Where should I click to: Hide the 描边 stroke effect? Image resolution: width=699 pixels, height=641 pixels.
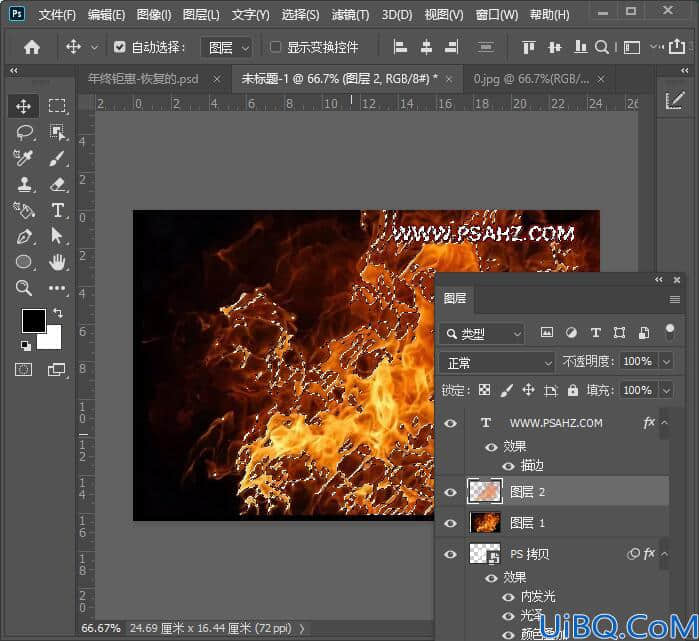pos(508,466)
